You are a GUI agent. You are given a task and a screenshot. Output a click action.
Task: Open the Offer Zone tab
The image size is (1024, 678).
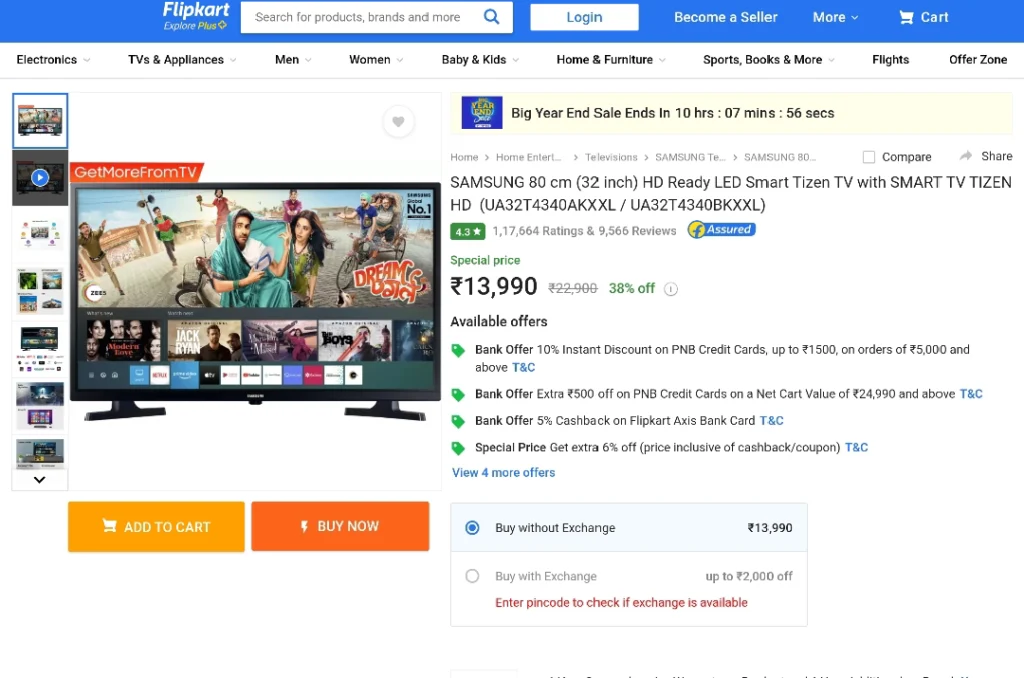click(x=978, y=59)
